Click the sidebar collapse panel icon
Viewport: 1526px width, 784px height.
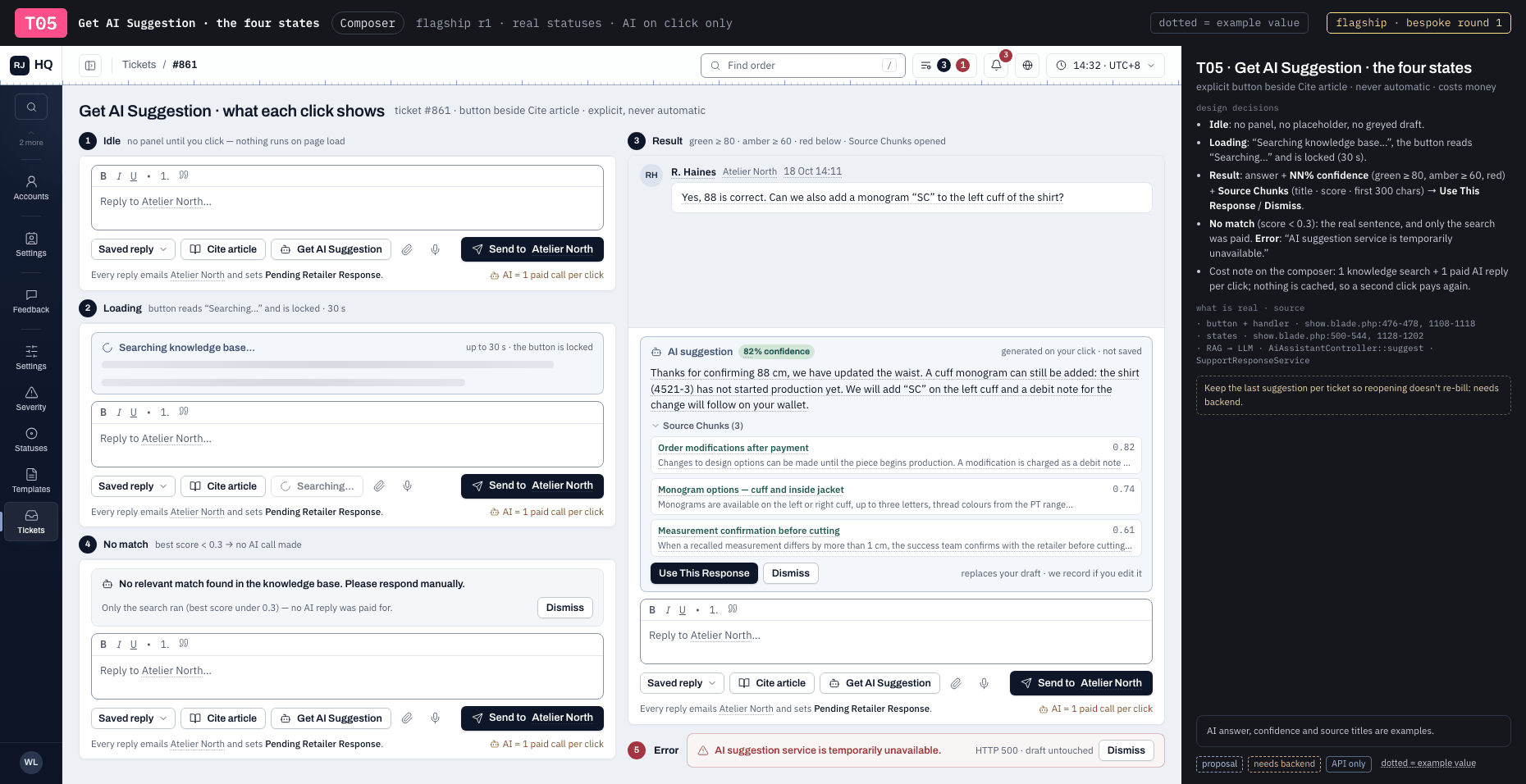(x=90, y=65)
